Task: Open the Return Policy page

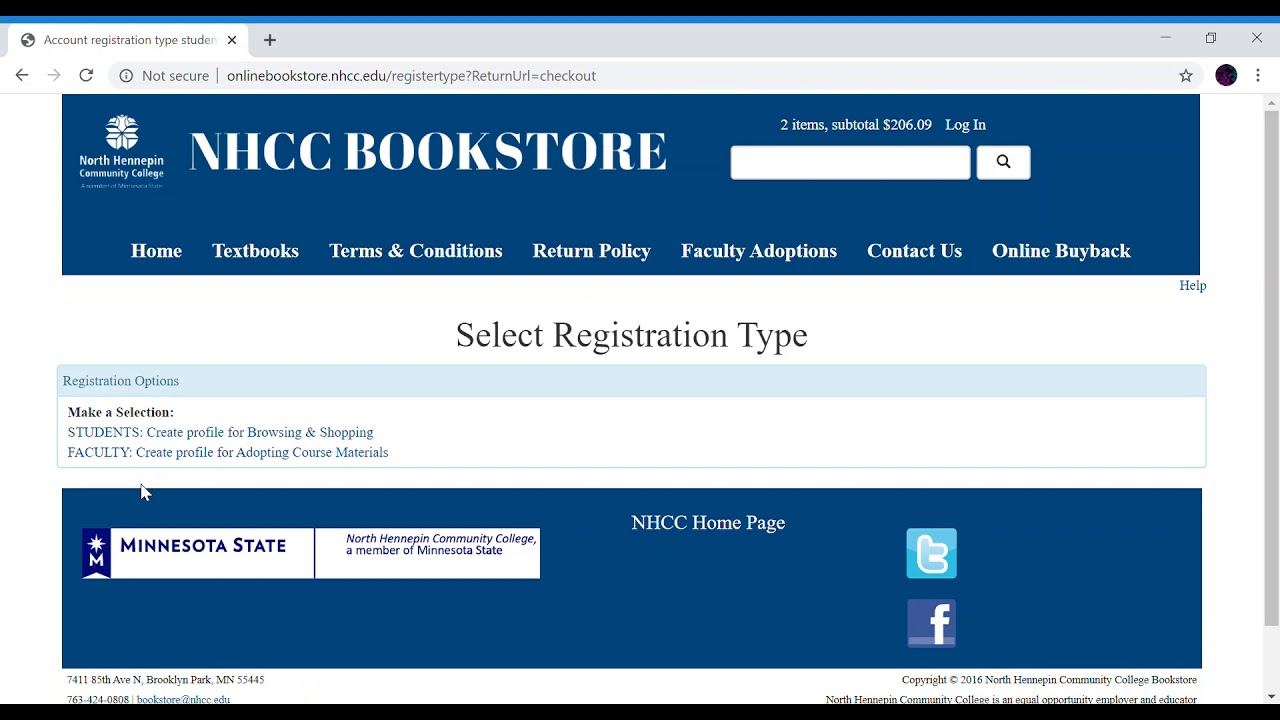Action: click(592, 251)
